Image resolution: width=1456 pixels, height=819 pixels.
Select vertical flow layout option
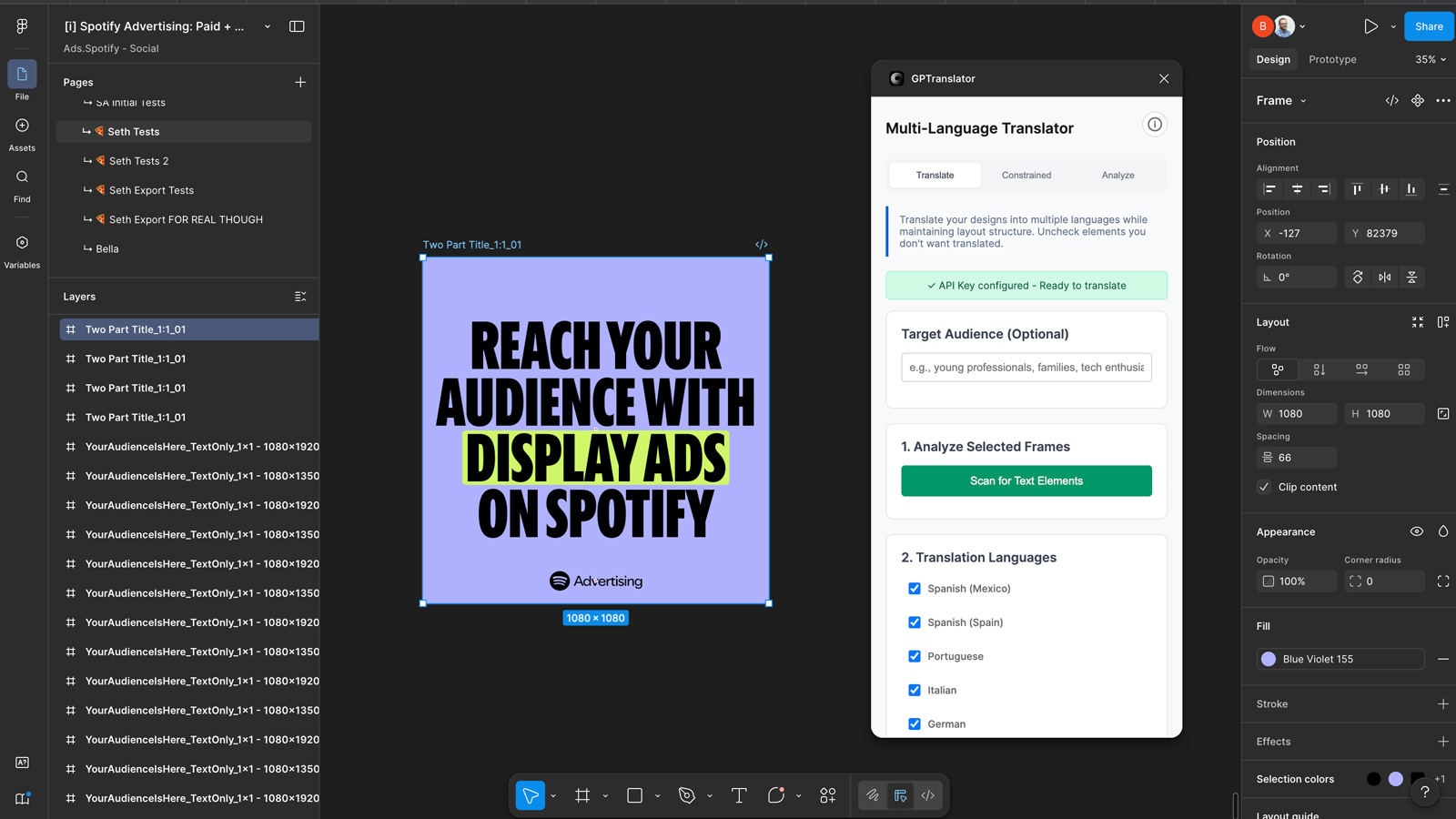(x=1319, y=369)
